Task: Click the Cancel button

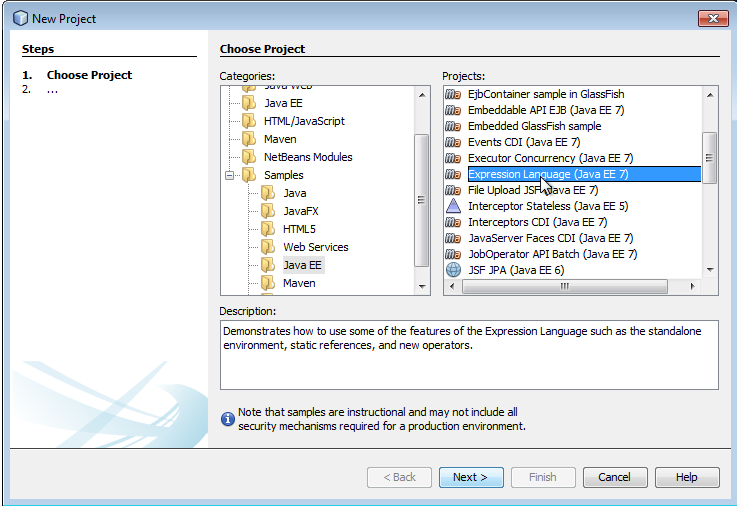Action: [x=615, y=477]
